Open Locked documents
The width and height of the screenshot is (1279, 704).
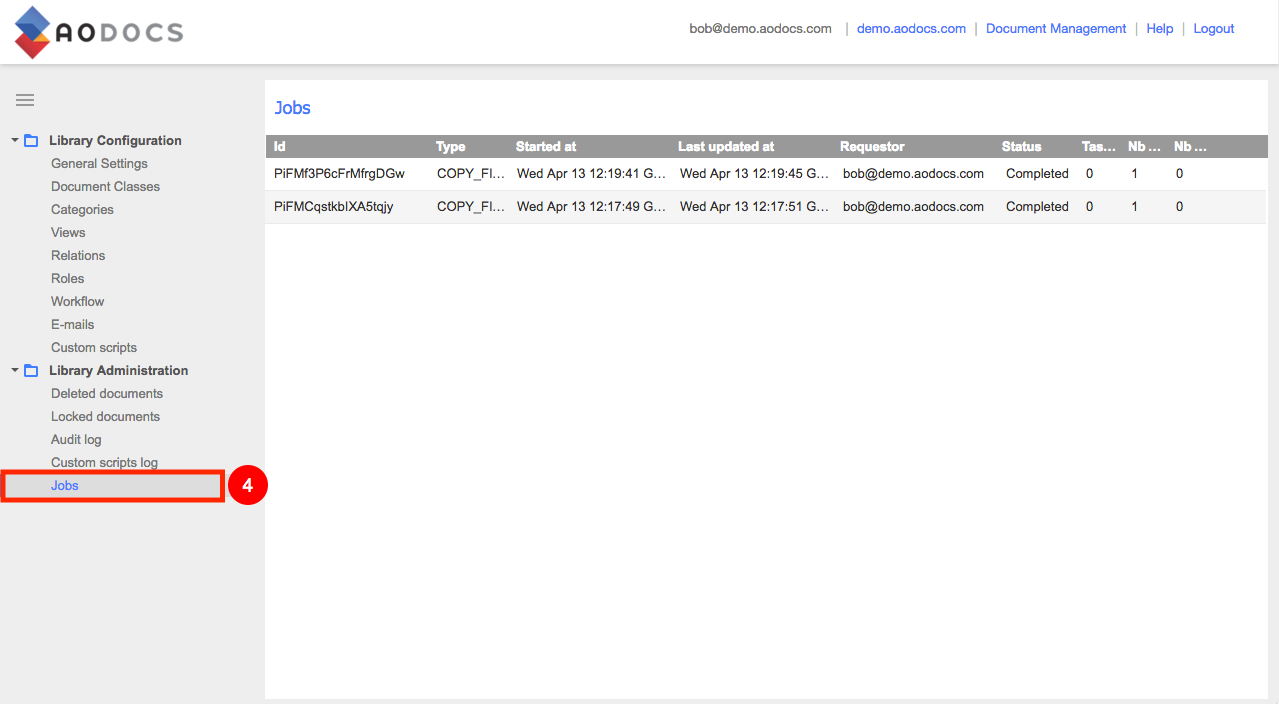coord(105,417)
